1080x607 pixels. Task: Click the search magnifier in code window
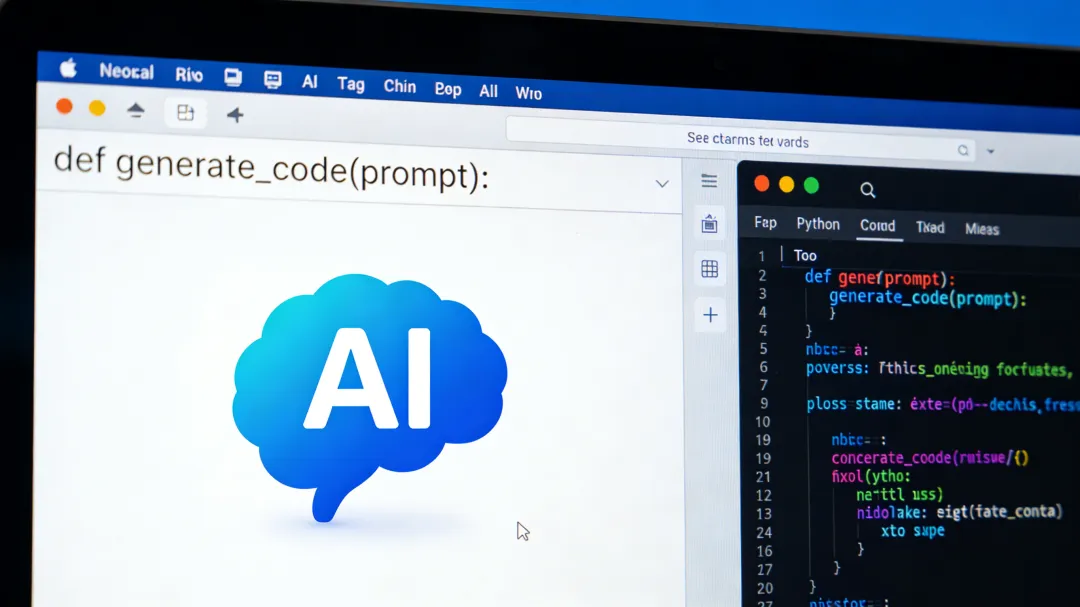click(867, 190)
